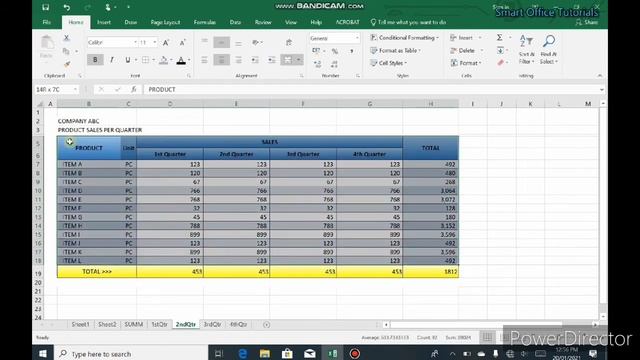
Task: Switch to the Formulas tab
Action: tap(204, 22)
